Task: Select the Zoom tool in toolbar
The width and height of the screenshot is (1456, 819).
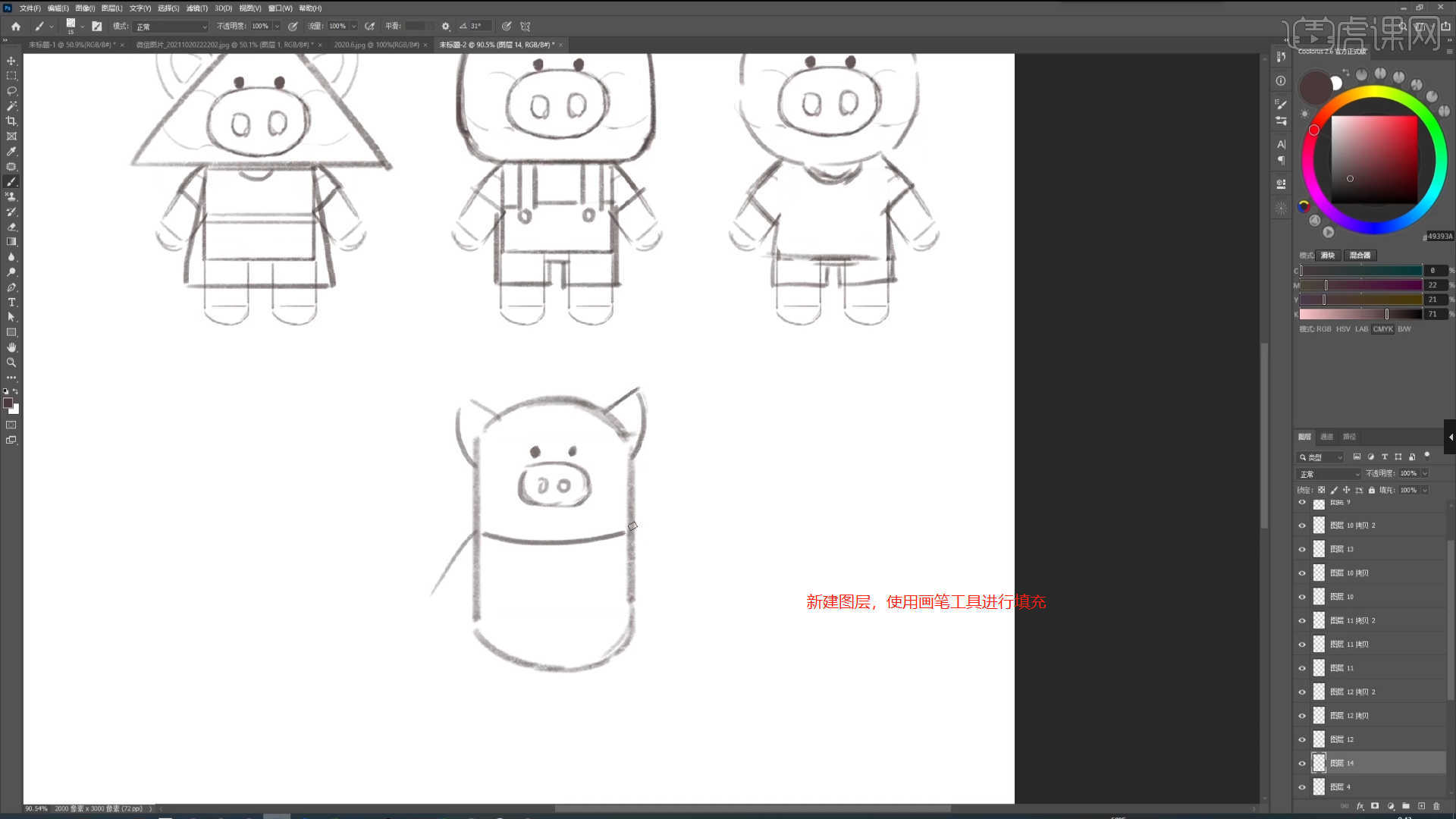Action: (x=11, y=362)
